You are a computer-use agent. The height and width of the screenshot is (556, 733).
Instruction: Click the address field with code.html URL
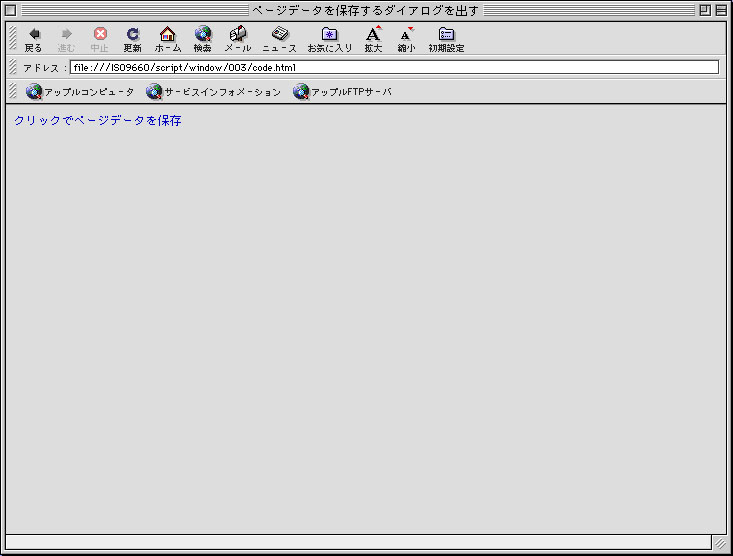pos(394,67)
